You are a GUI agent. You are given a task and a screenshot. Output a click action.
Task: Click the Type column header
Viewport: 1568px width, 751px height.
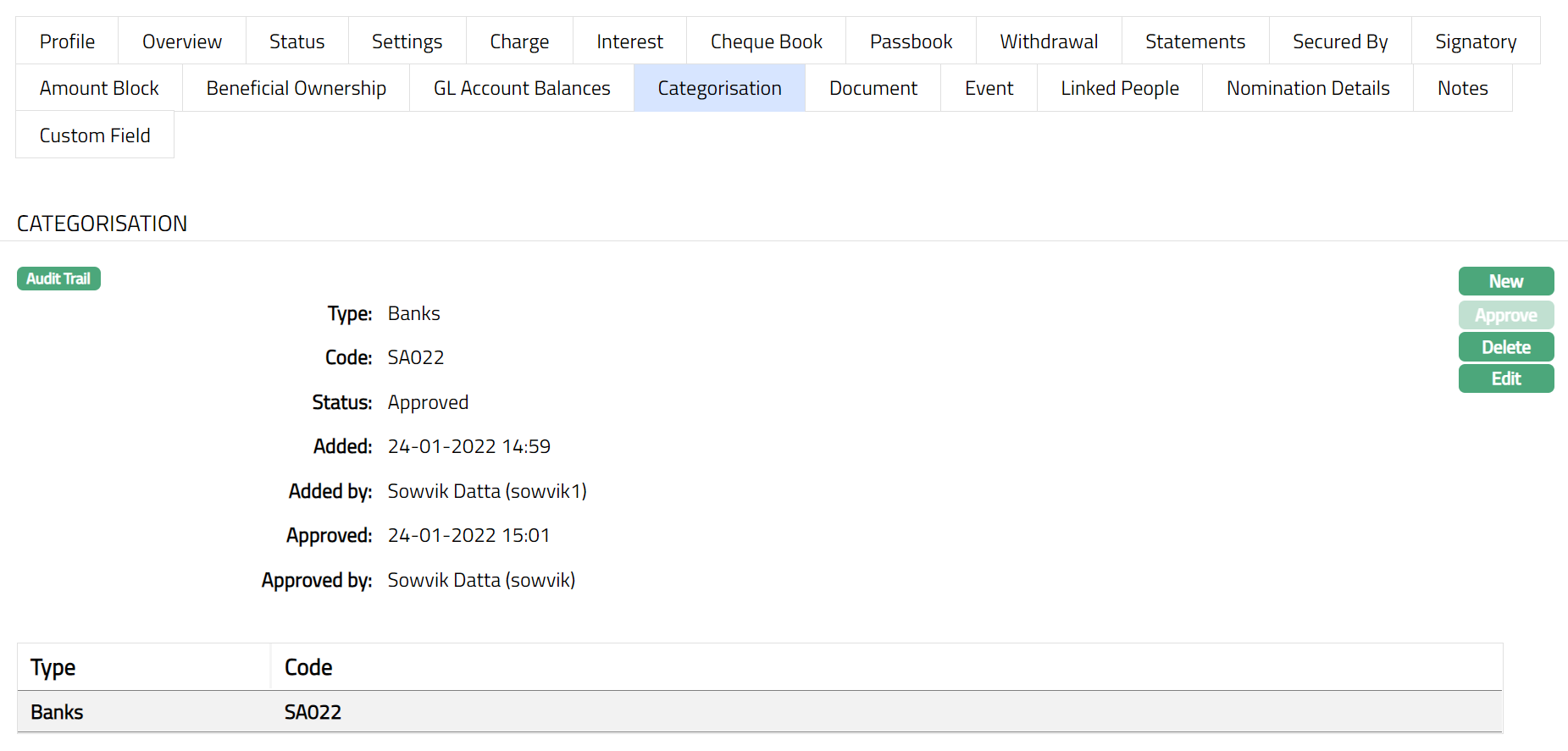pyautogui.click(x=53, y=667)
